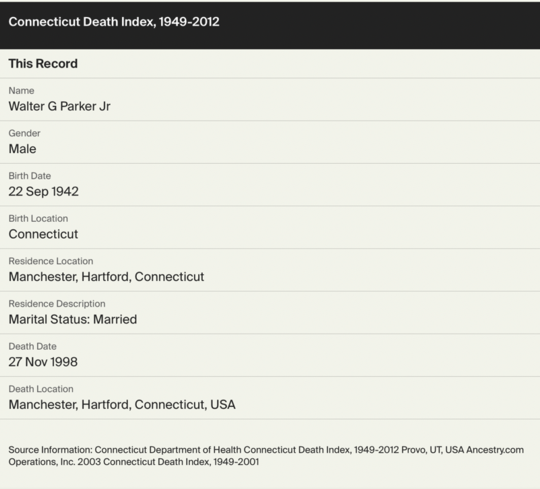This screenshot has width=540, height=489.
Task: Select the This Record heading
Action: pyautogui.click(x=43, y=64)
